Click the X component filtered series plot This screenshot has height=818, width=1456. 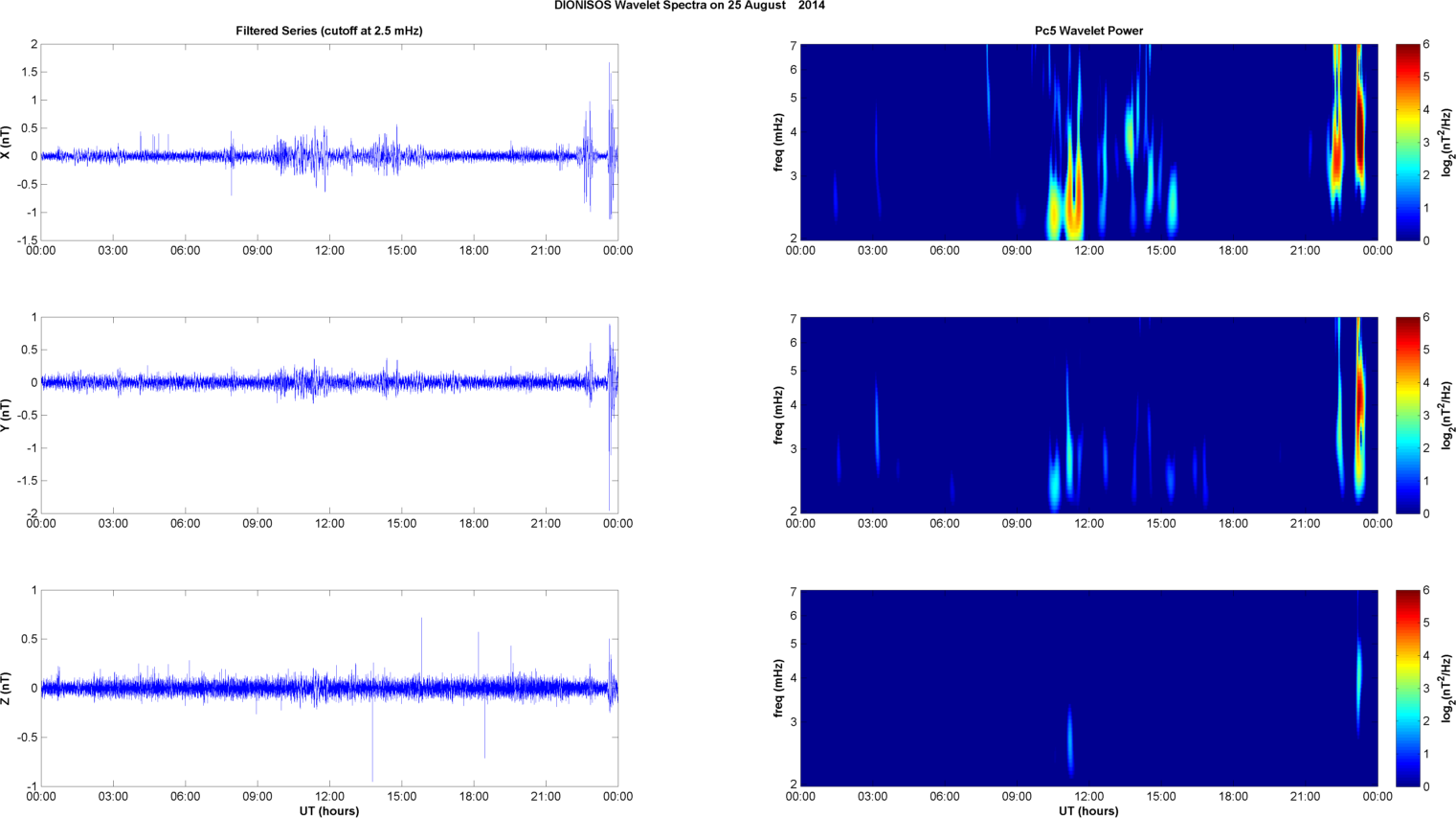click(x=329, y=142)
